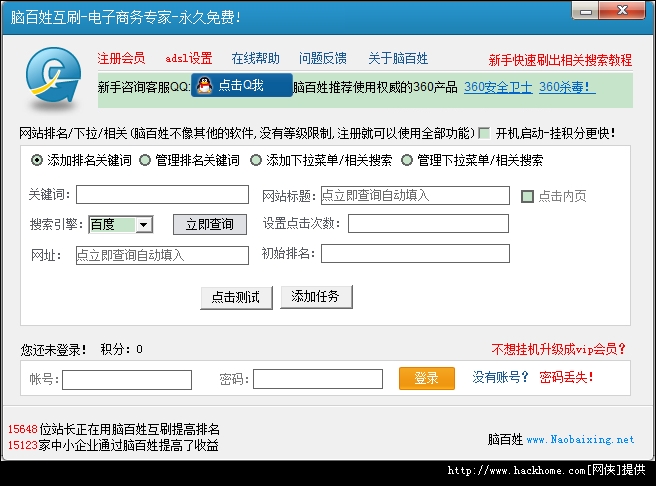Select 添加排名关键词 radio option
656x486 pixels.
[38, 160]
